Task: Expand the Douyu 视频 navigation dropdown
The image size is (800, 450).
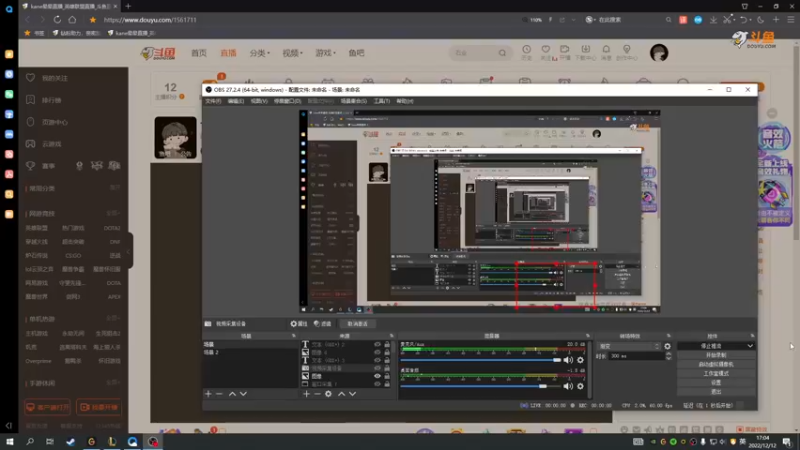Action: (x=292, y=53)
